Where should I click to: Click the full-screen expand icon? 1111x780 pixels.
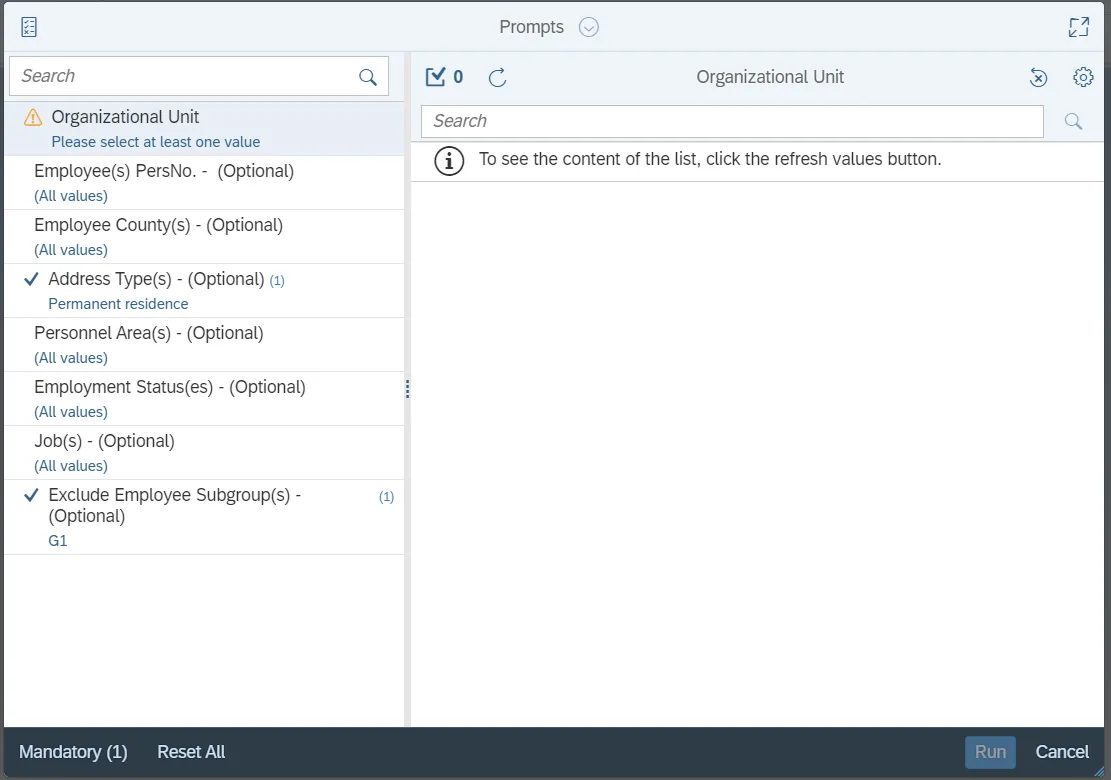click(x=1078, y=27)
